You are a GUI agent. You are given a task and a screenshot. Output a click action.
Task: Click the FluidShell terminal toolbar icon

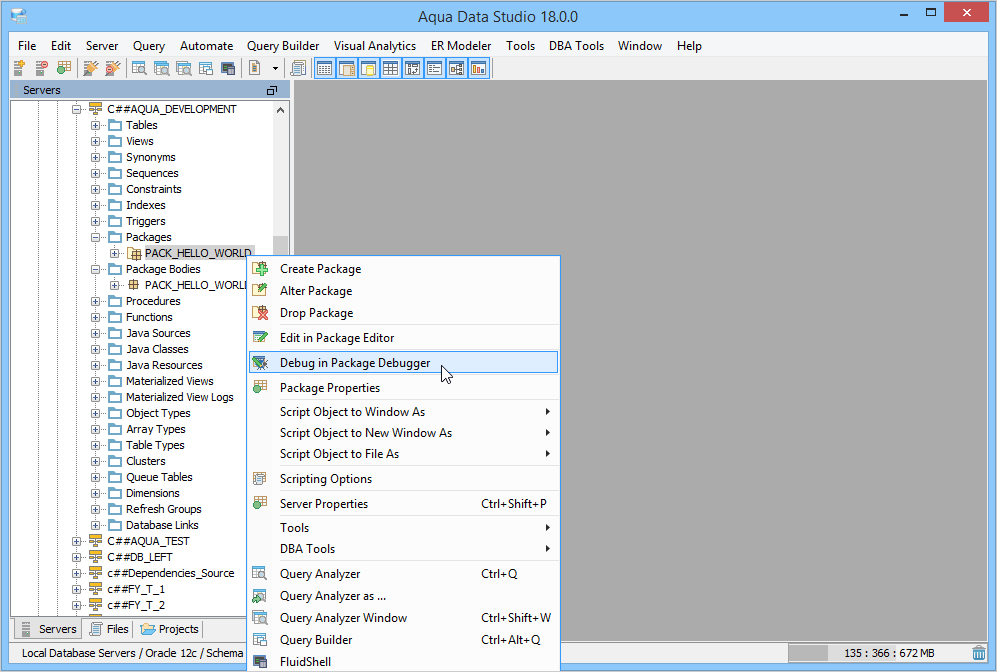[228, 68]
